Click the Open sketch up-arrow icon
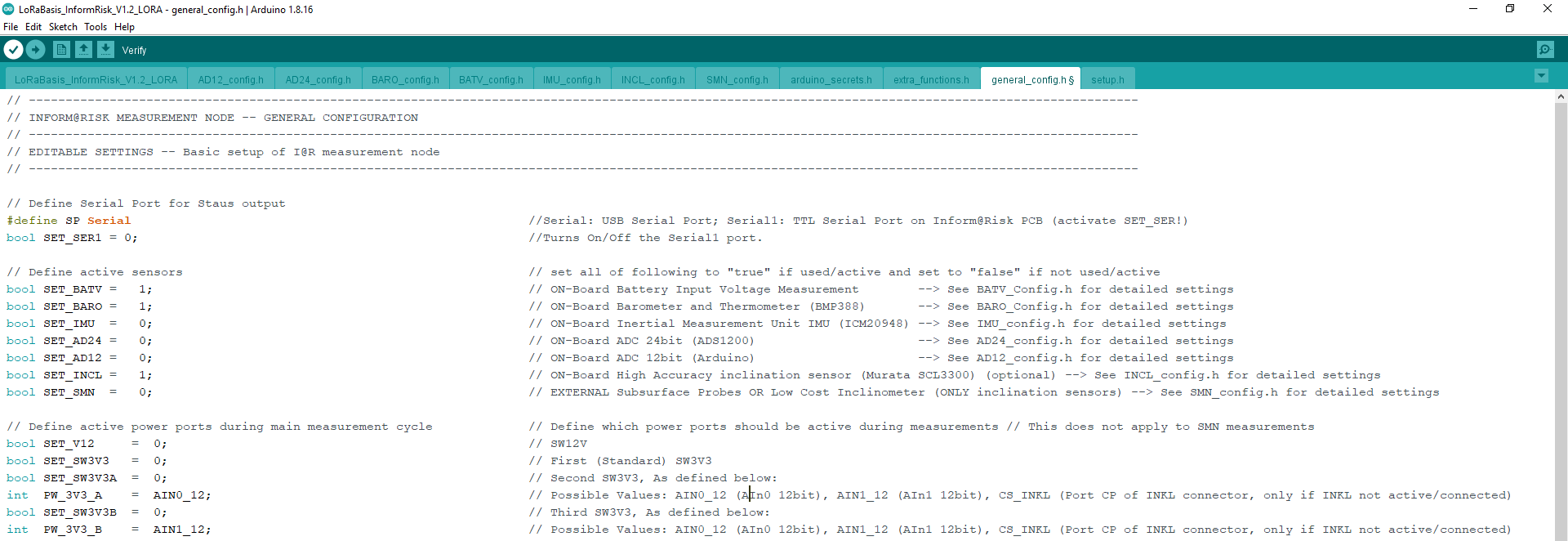Image resolution: width=1568 pixels, height=541 pixels. tap(83, 50)
